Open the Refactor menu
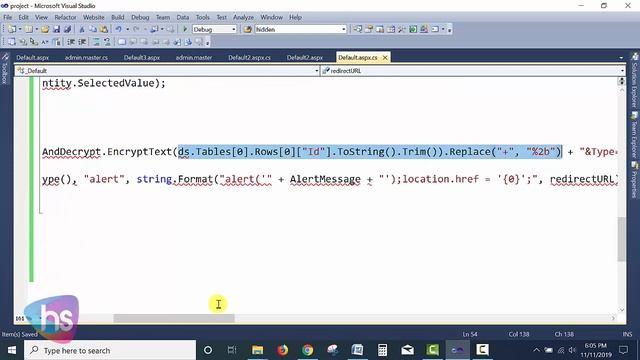Screen dimensions: 640x360 point(65,17)
